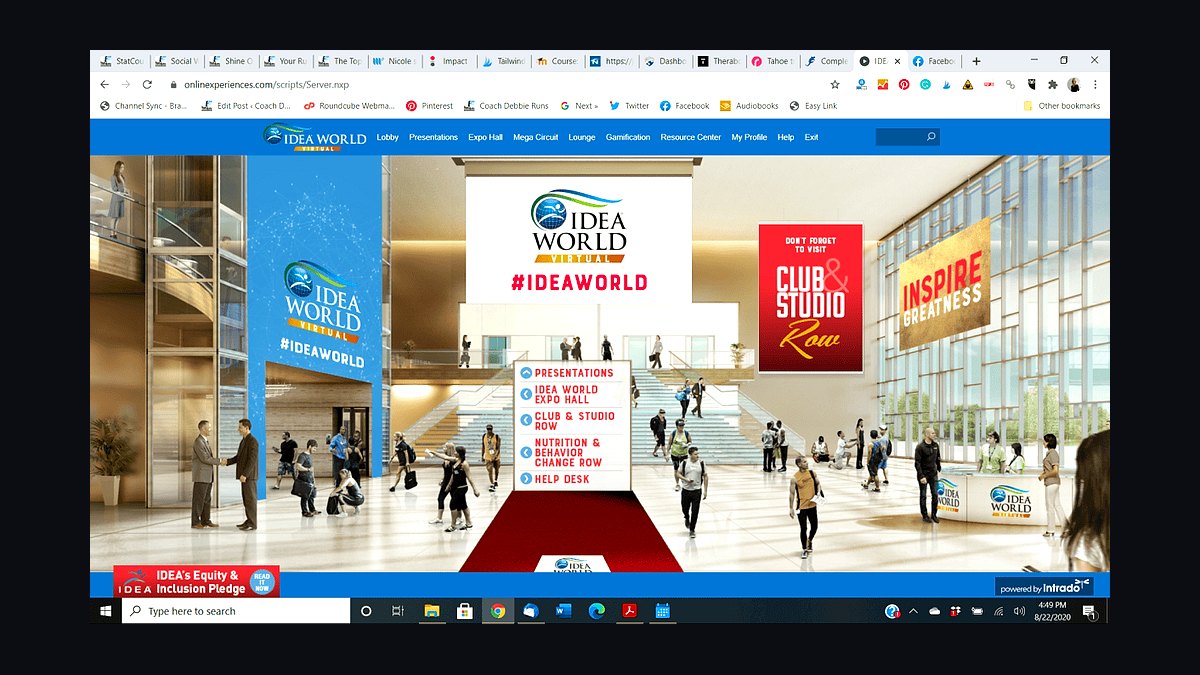Viewport: 1200px width, 675px height.
Task: Open My Profile from the navbar
Action: (749, 137)
